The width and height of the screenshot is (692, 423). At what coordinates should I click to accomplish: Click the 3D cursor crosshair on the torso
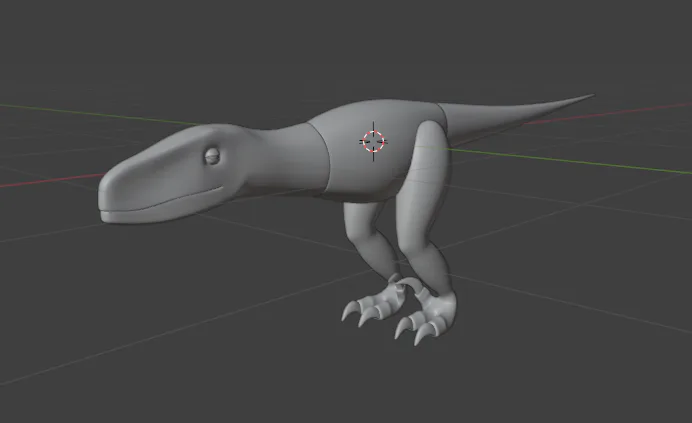pyautogui.click(x=373, y=141)
